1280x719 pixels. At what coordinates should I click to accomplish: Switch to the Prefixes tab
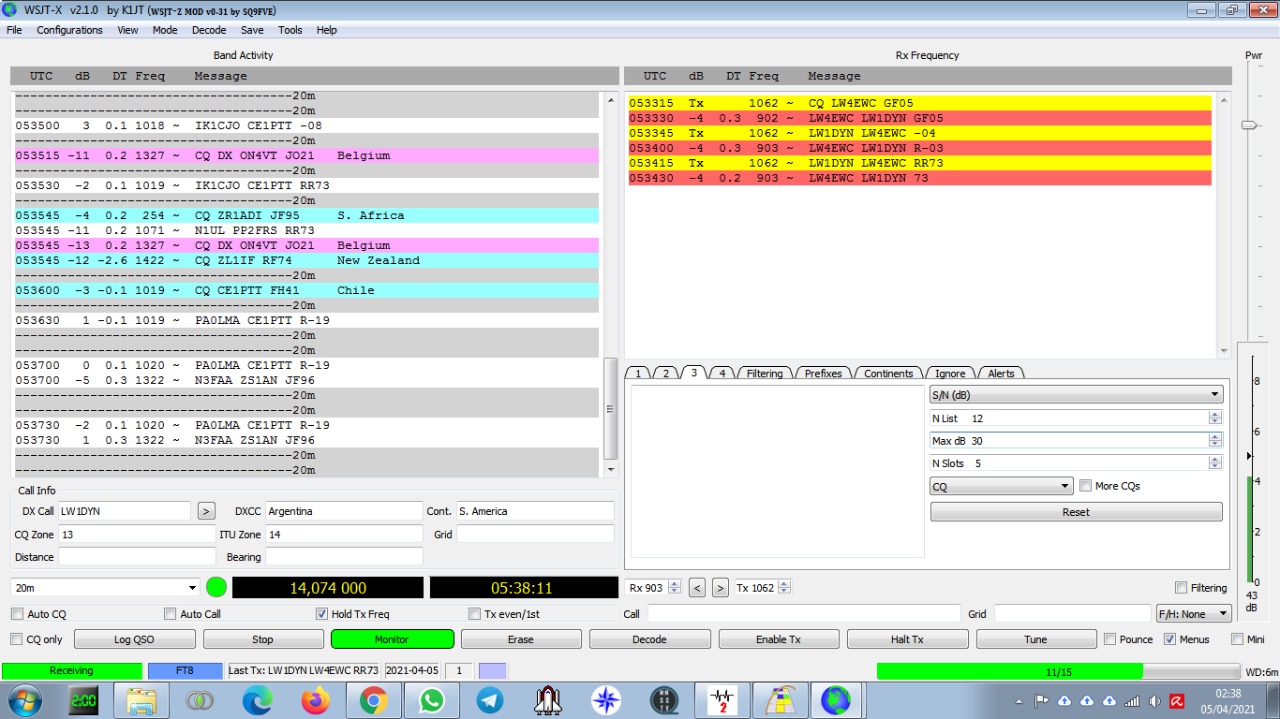click(823, 373)
